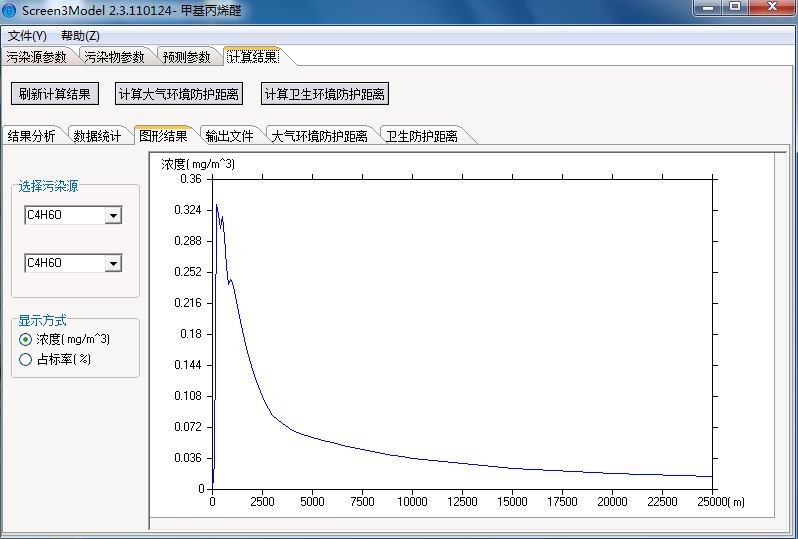Select the 计算结果 tab
The width and height of the screenshot is (798, 539).
[253, 56]
